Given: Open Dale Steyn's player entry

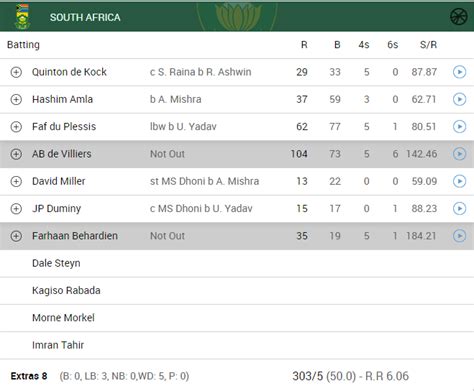Looking at the screenshot, I should point(56,263).
